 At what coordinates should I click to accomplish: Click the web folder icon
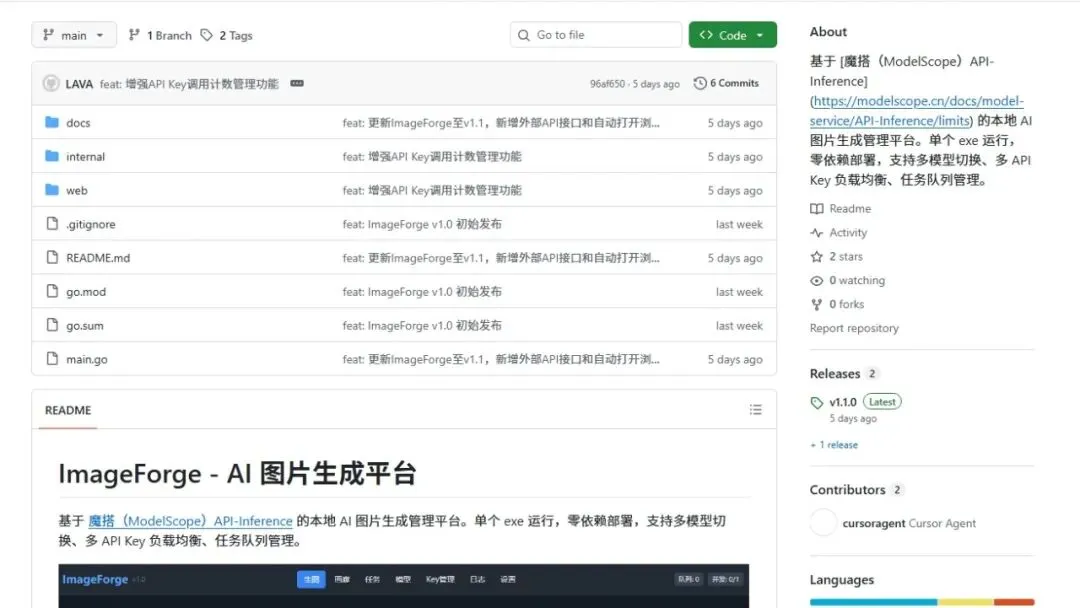[52, 190]
